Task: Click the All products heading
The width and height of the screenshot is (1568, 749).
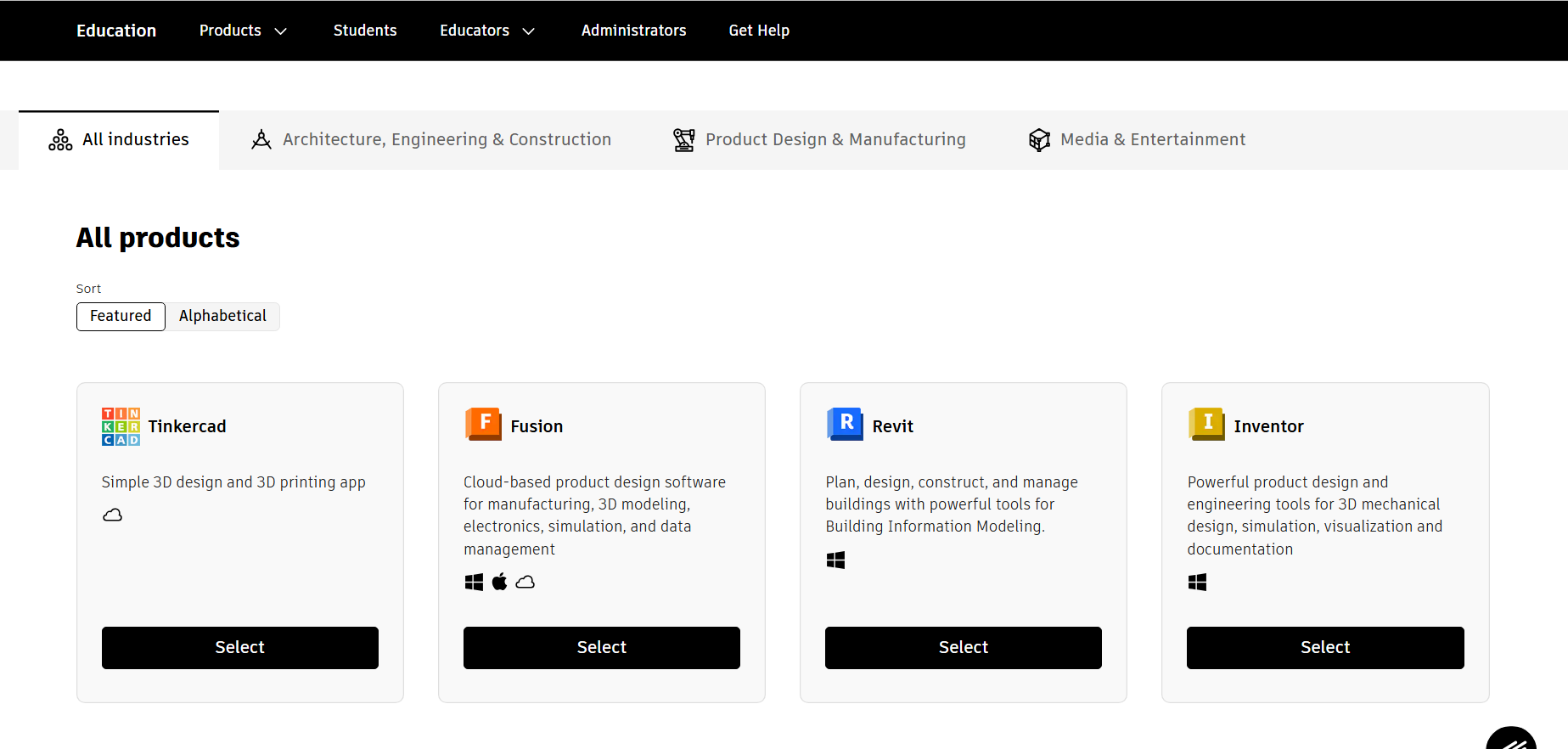Action: pyautogui.click(x=158, y=238)
